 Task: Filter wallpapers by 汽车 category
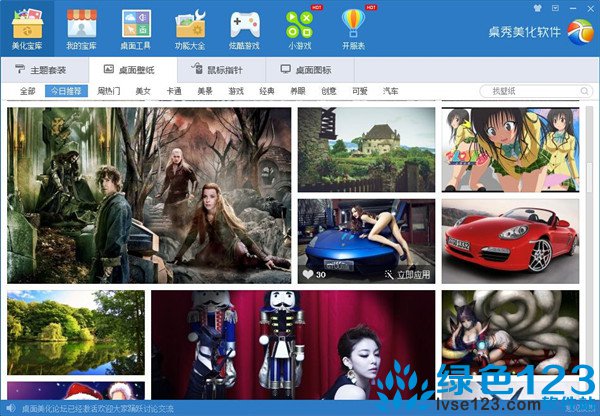click(389, 91)
